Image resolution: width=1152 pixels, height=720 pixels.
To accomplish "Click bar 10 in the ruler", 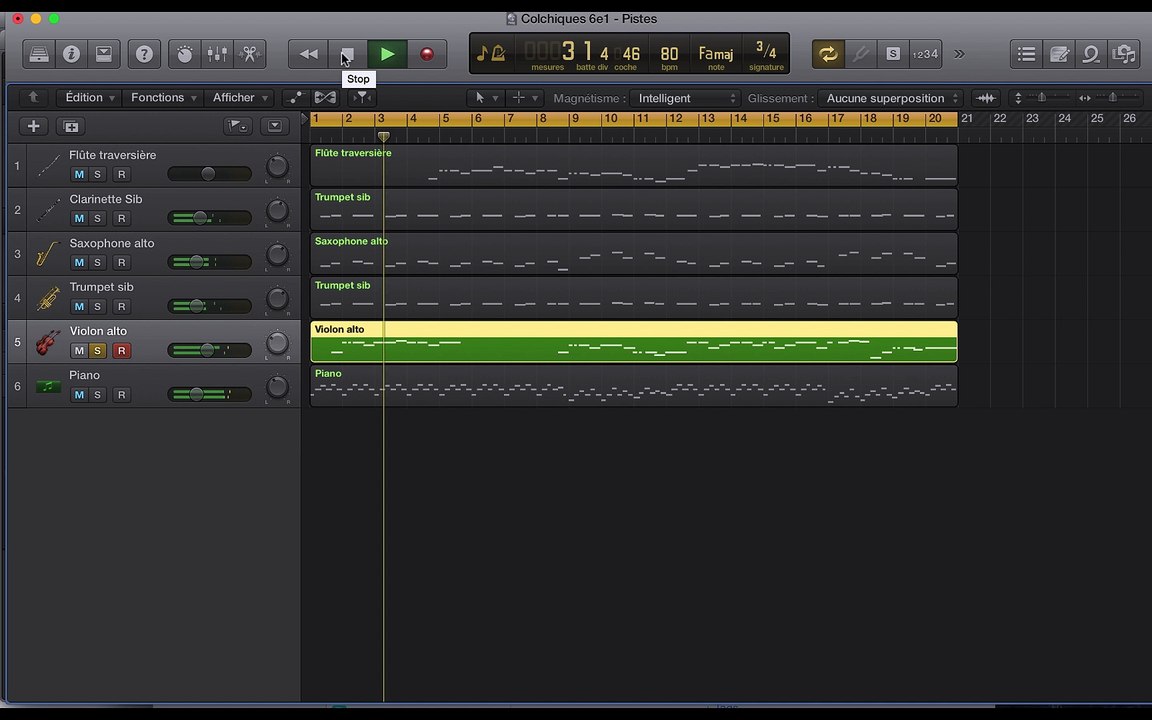I will [x=611, y=119].
